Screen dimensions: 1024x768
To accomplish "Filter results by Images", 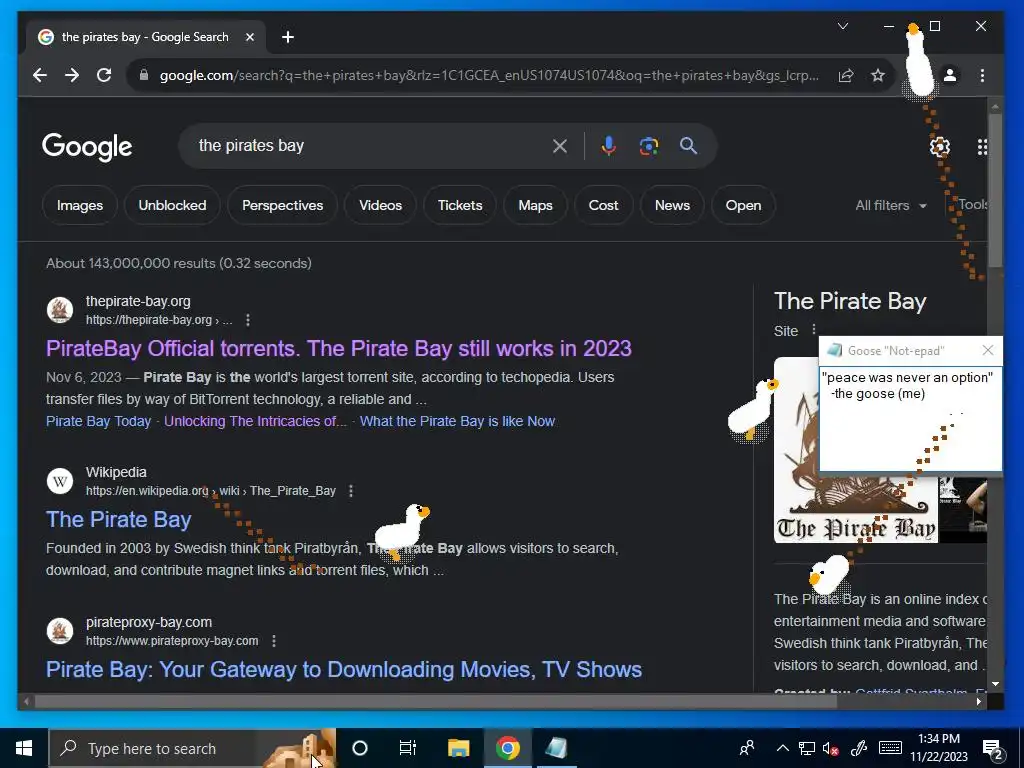I will click(80, 205).
